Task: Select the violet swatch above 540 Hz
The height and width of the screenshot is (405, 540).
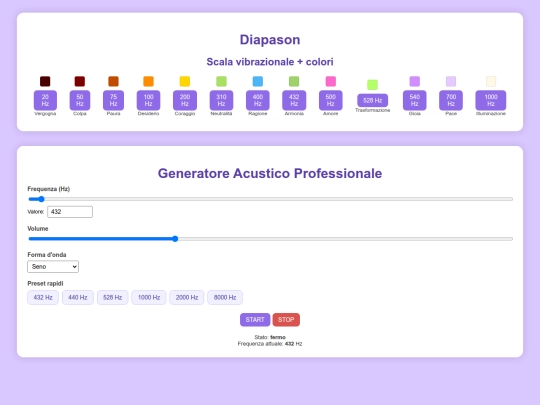Action: click(415, 81)
